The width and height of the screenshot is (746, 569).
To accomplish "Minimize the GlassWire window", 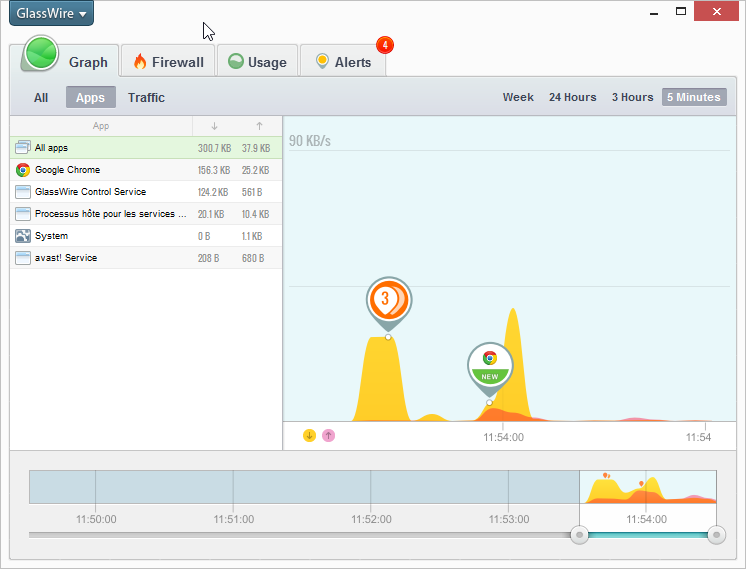I will pyautogui.click(x=654, y=12).
